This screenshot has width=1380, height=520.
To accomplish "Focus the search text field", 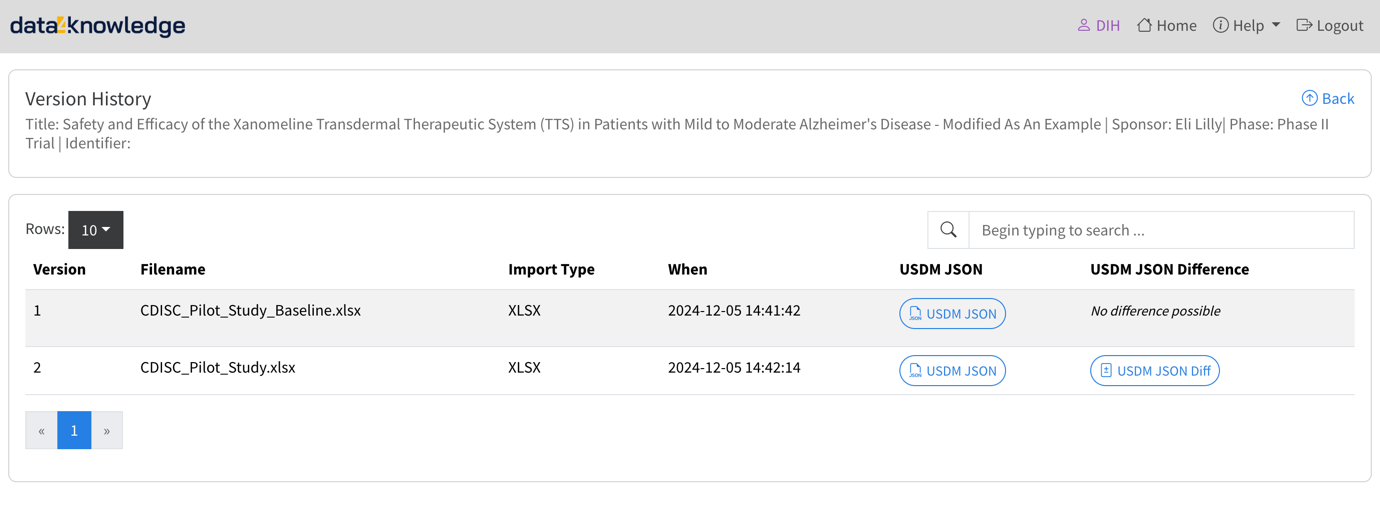I will [1160, 230].
